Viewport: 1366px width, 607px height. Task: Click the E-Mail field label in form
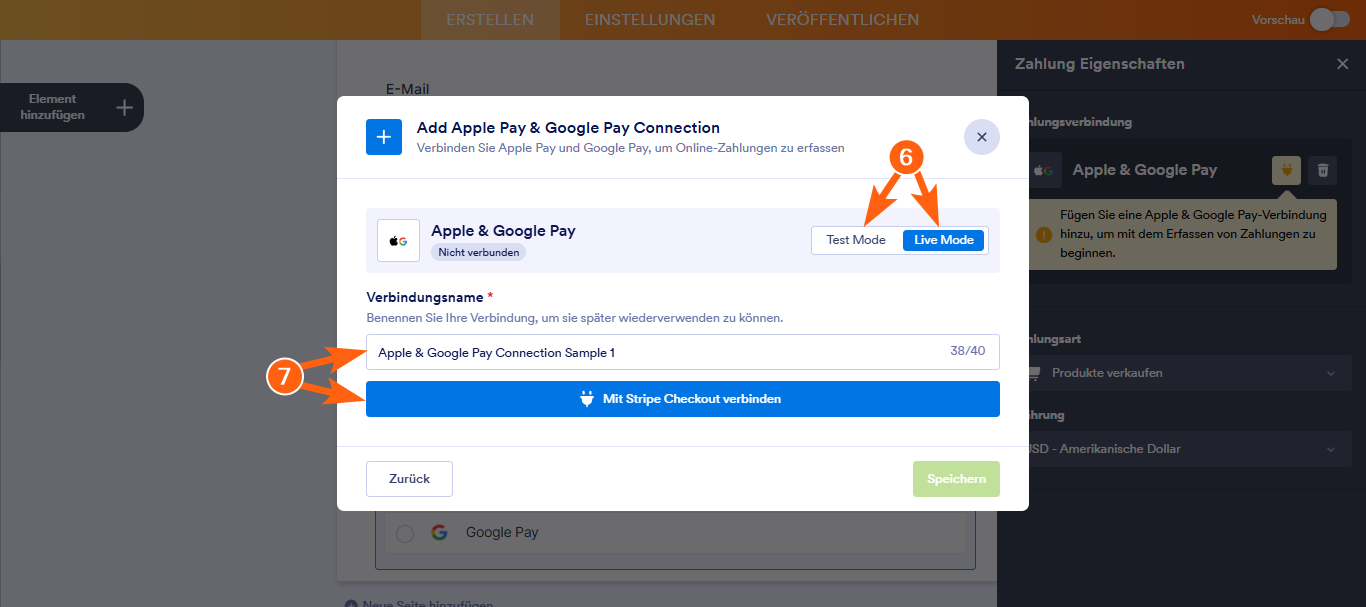(407, 89)
